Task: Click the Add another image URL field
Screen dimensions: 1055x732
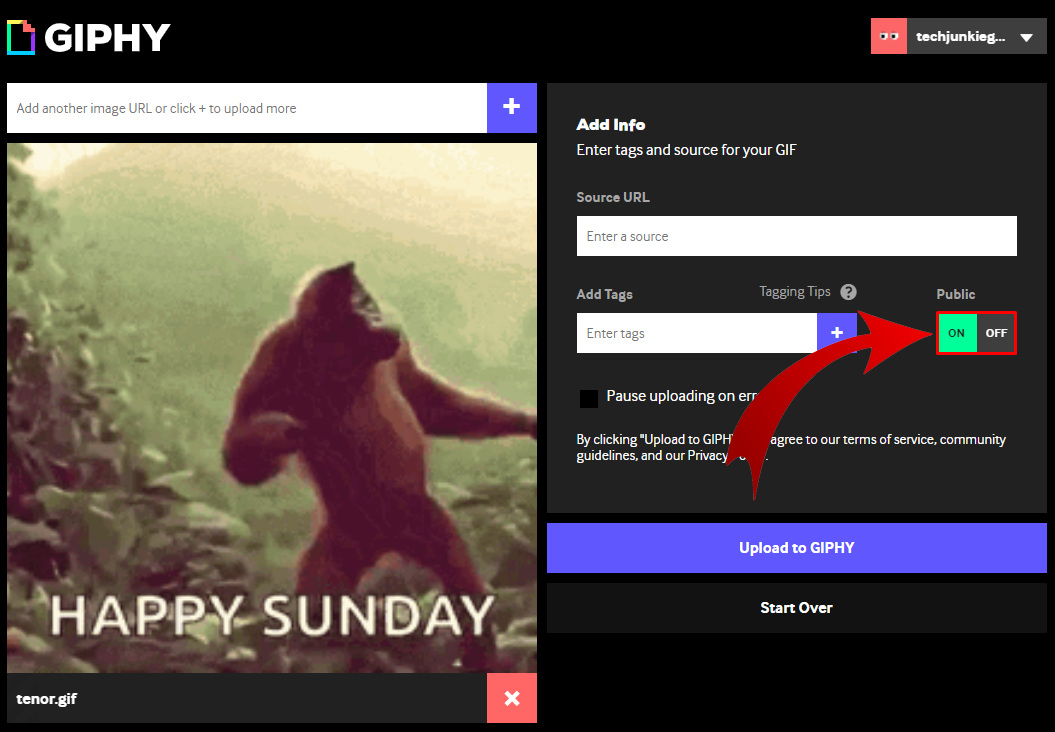Action: [x=247, y=108]
